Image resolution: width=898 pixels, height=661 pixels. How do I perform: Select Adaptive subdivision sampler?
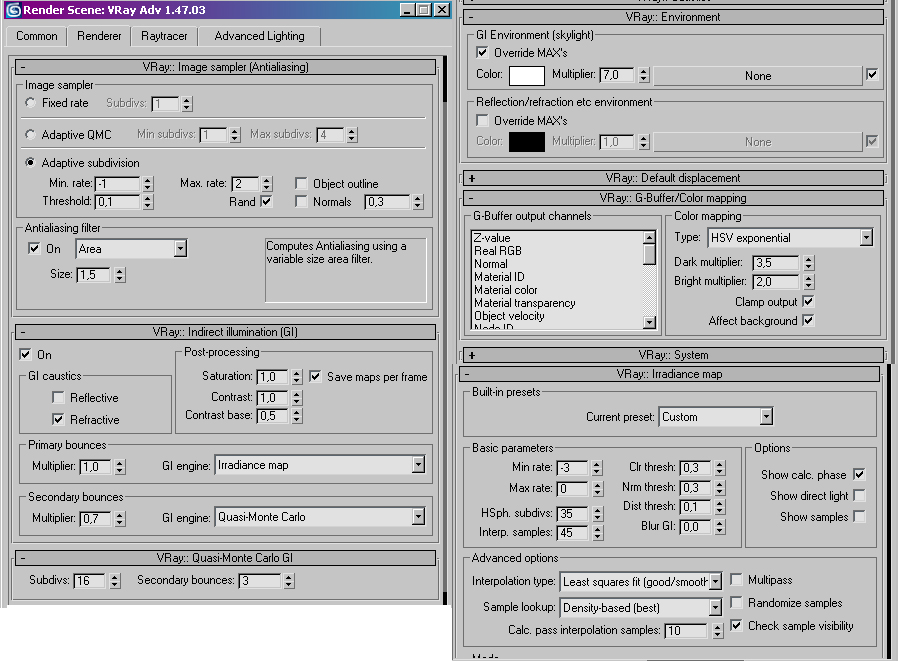[x=30, y=163]
